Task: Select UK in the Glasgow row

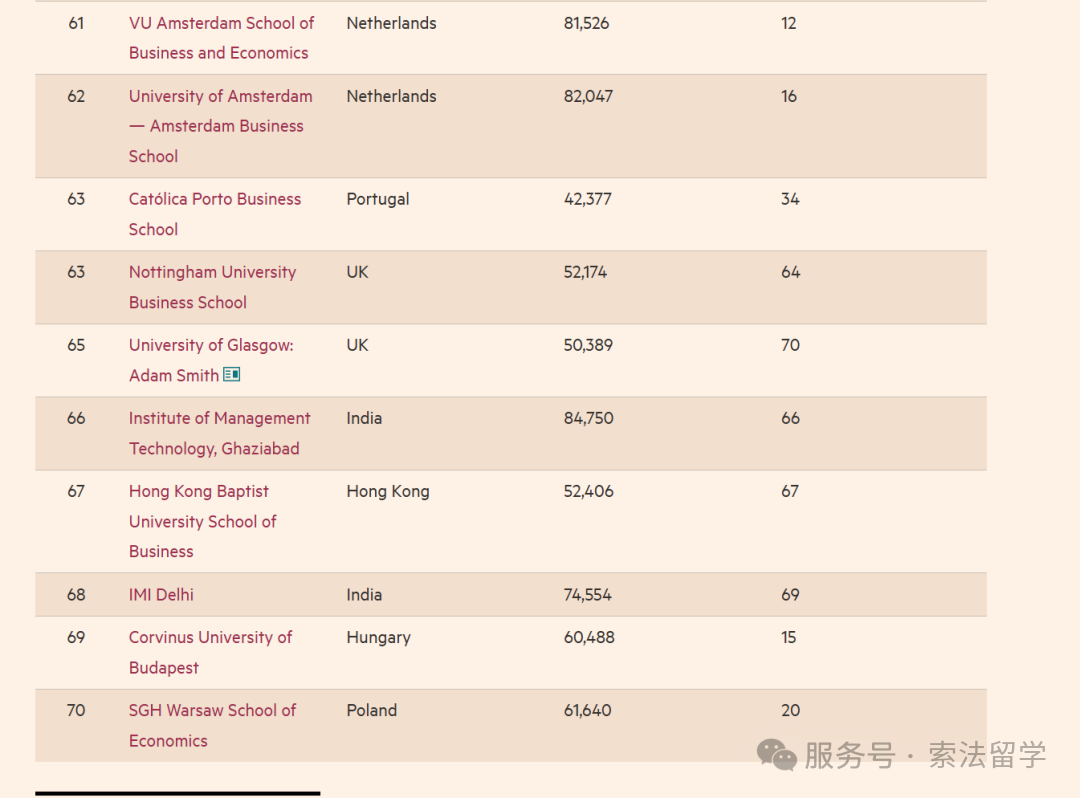Action: (x=357, y=345)
